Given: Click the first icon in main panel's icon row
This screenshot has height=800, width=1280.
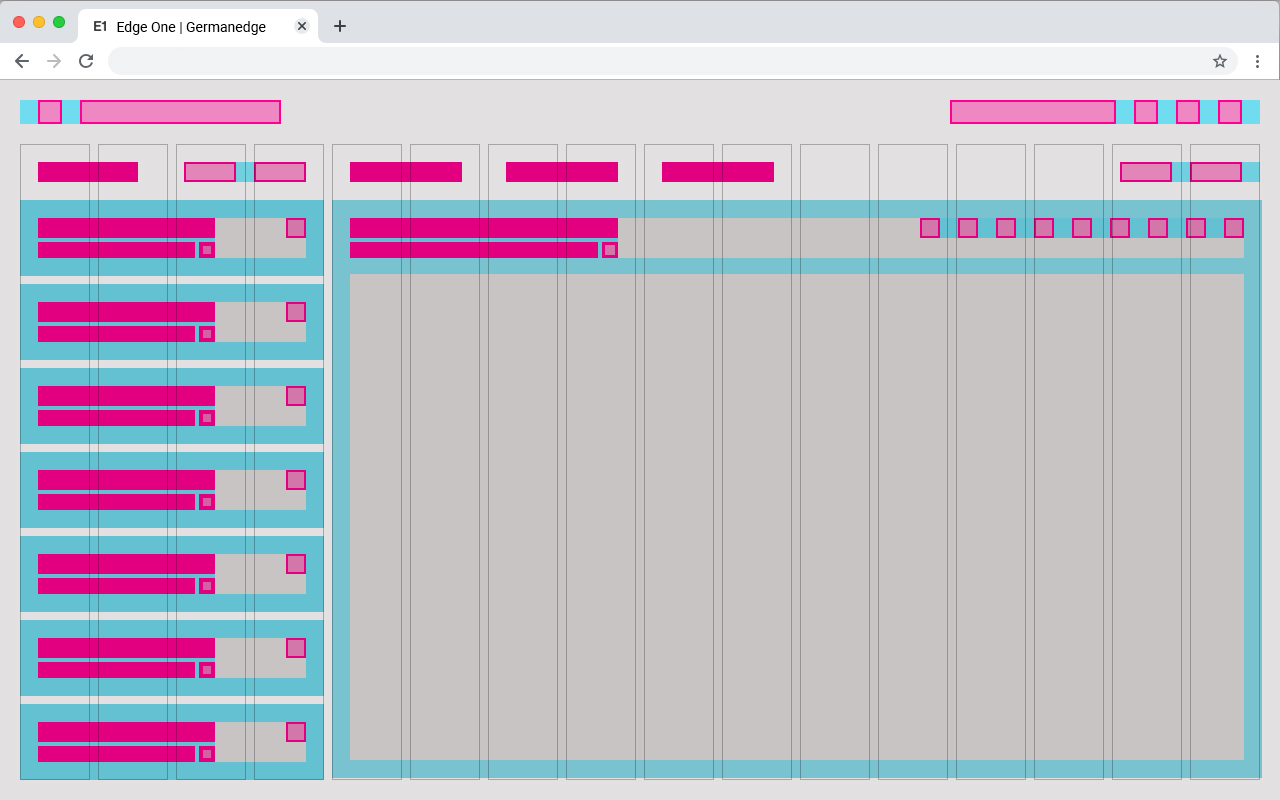Looking at the screenshot, I should [930, 228].
